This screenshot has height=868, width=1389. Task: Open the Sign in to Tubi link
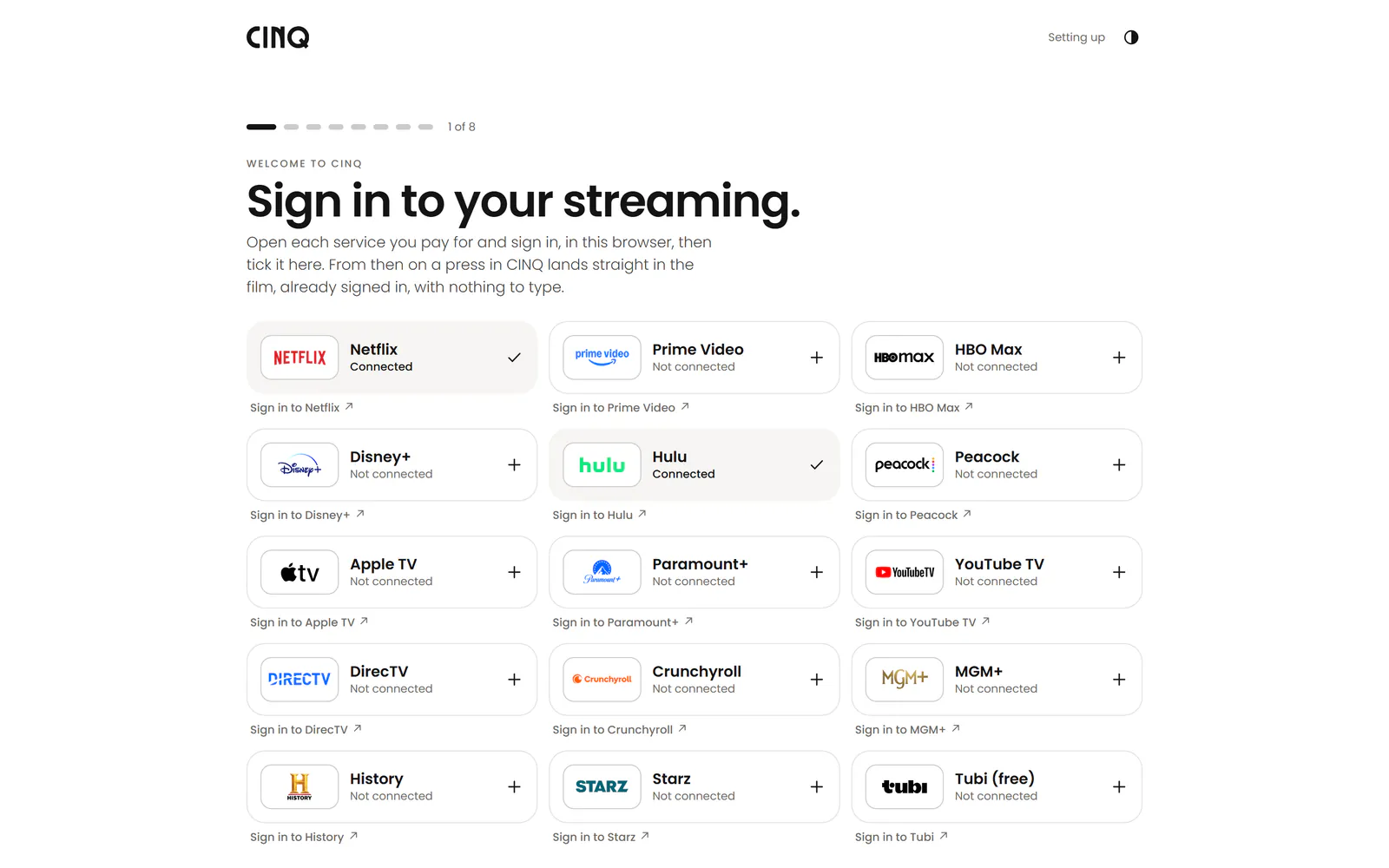click(x=901, y=837)
